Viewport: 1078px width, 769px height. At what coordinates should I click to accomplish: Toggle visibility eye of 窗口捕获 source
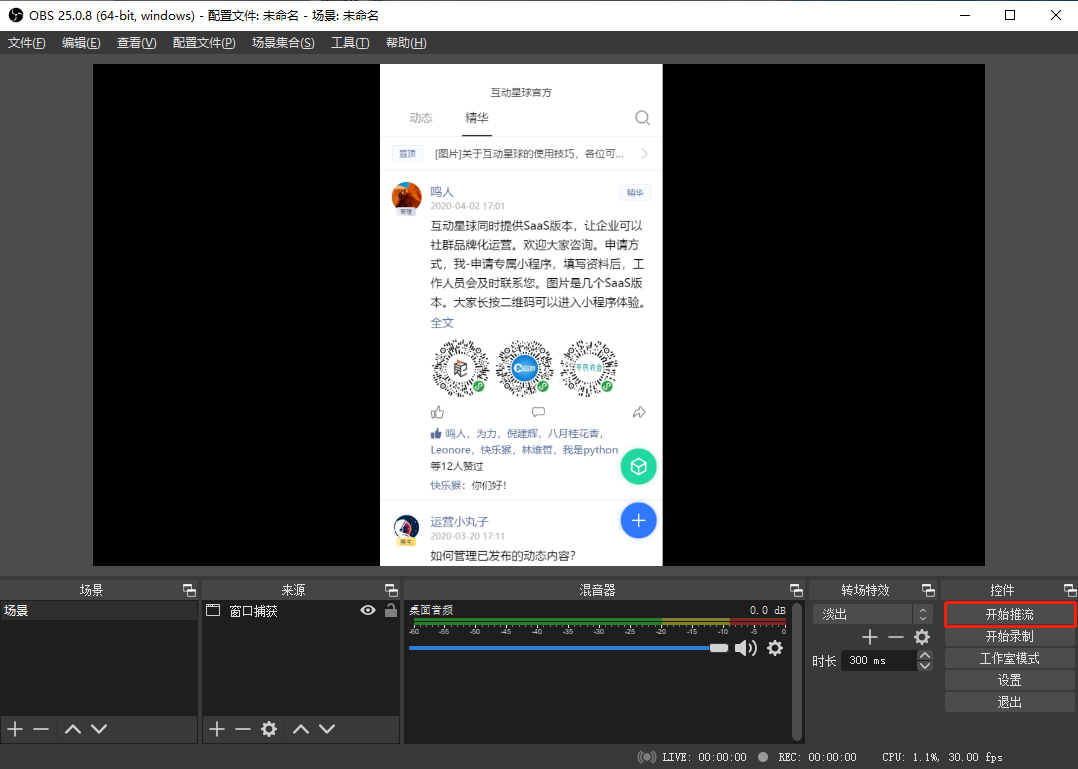click(368, 610)
